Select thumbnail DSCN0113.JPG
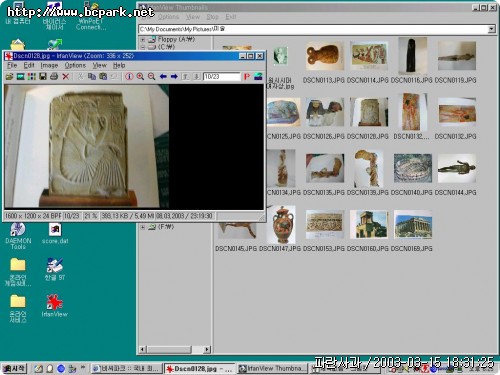This screenshot has width=500, height=375. [x=324, y=56]
